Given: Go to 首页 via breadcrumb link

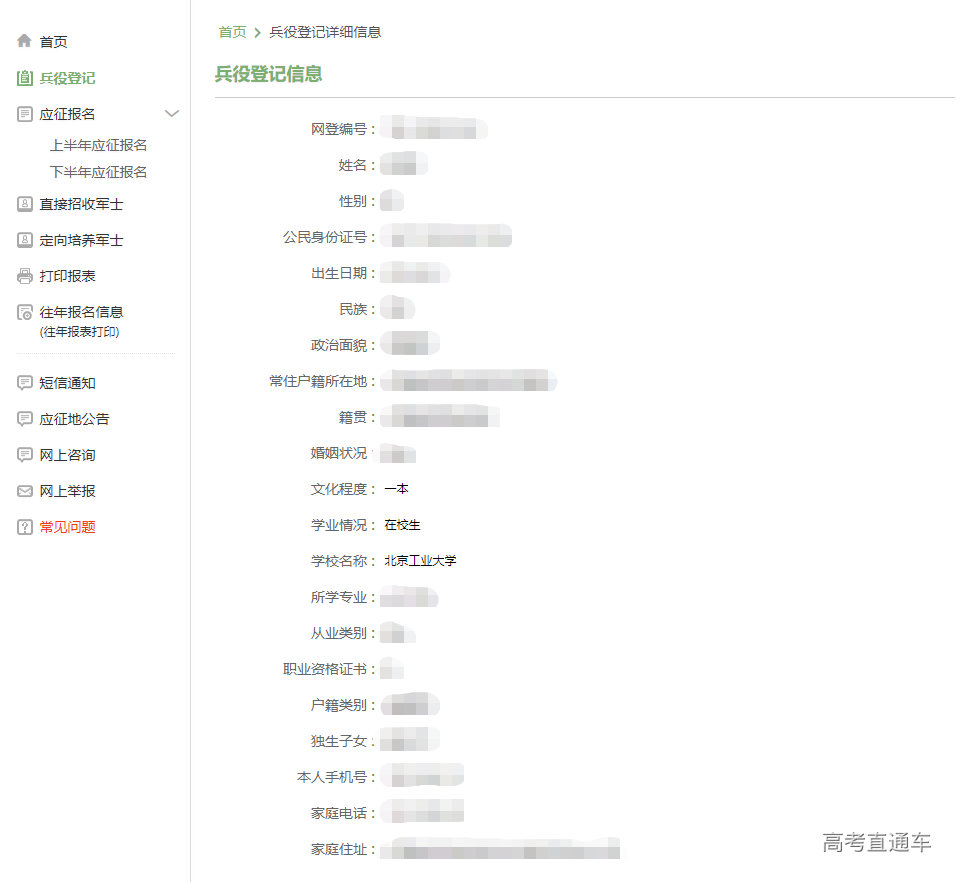Looking at the screenshot, I should click(232, 32).
